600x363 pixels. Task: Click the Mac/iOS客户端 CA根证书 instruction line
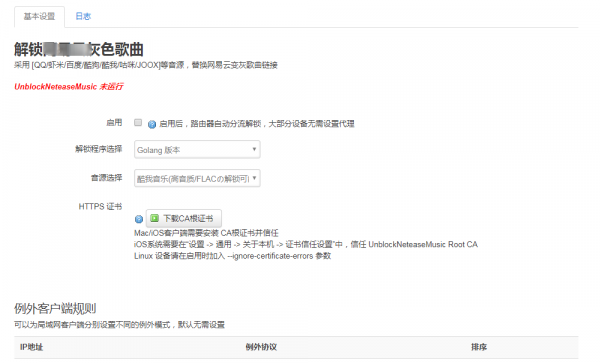pyautogui.click(x=206, y=233)
